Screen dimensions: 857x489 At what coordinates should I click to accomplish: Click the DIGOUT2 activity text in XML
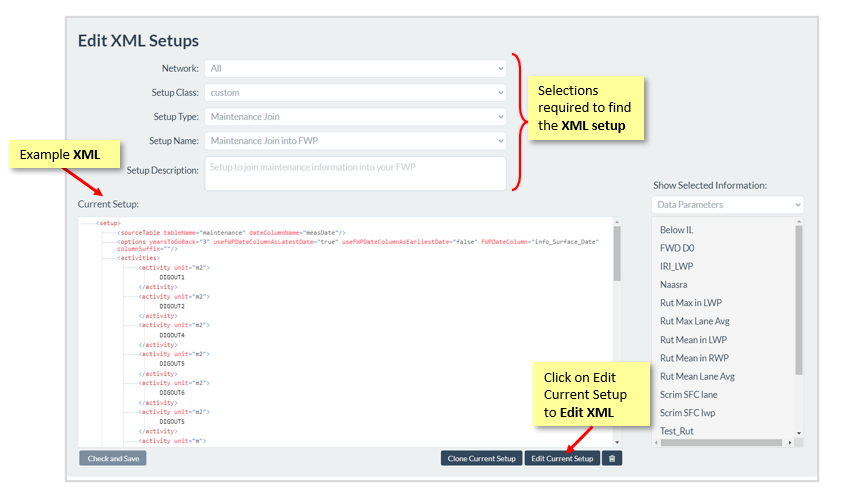click(172, 307)
